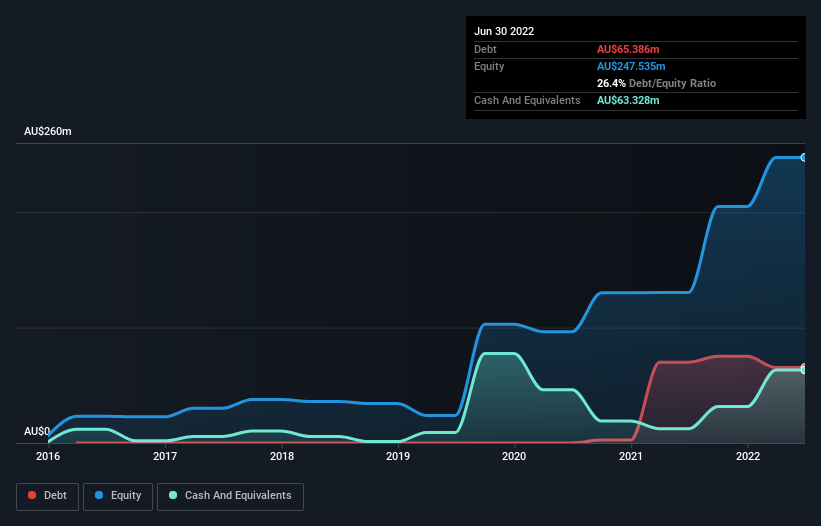Click the 2020 x-axis label
Viewport: 821px width, 526px height.
click(514, 456)
